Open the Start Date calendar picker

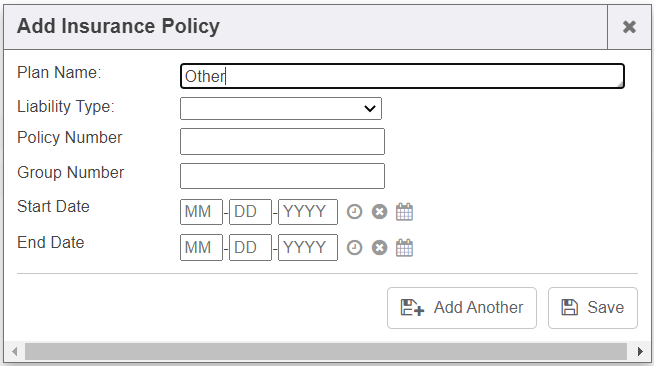[404, 212]
